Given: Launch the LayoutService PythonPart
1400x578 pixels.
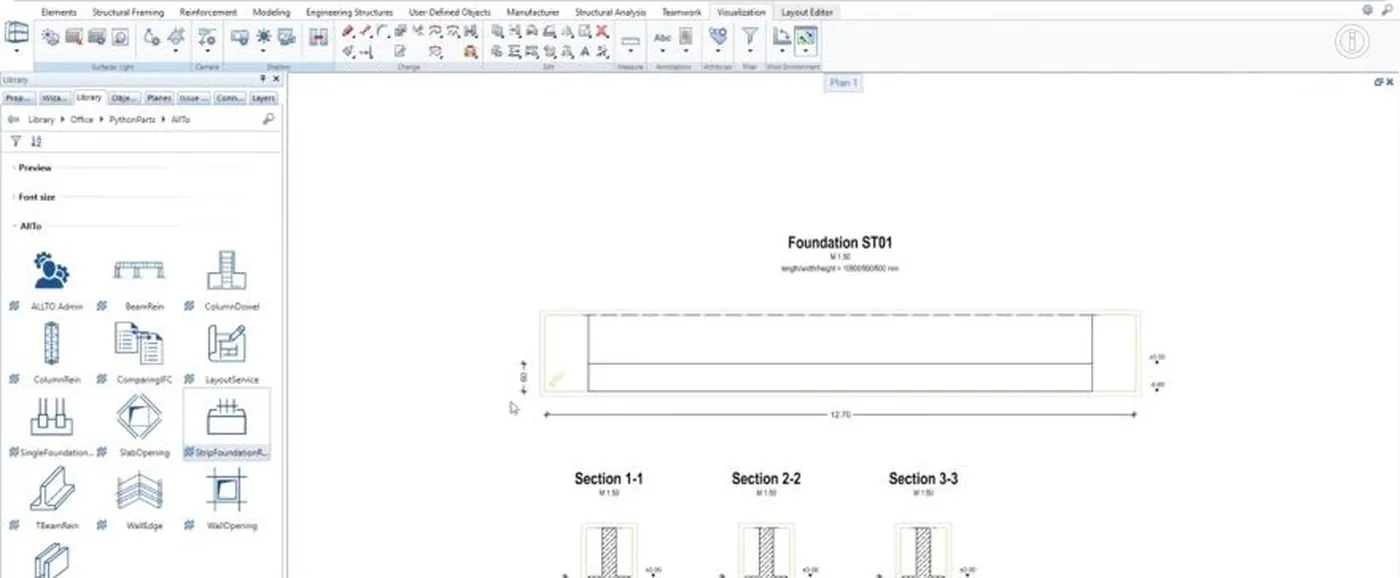Looking at the screenshot, I should tap(226, 352).
